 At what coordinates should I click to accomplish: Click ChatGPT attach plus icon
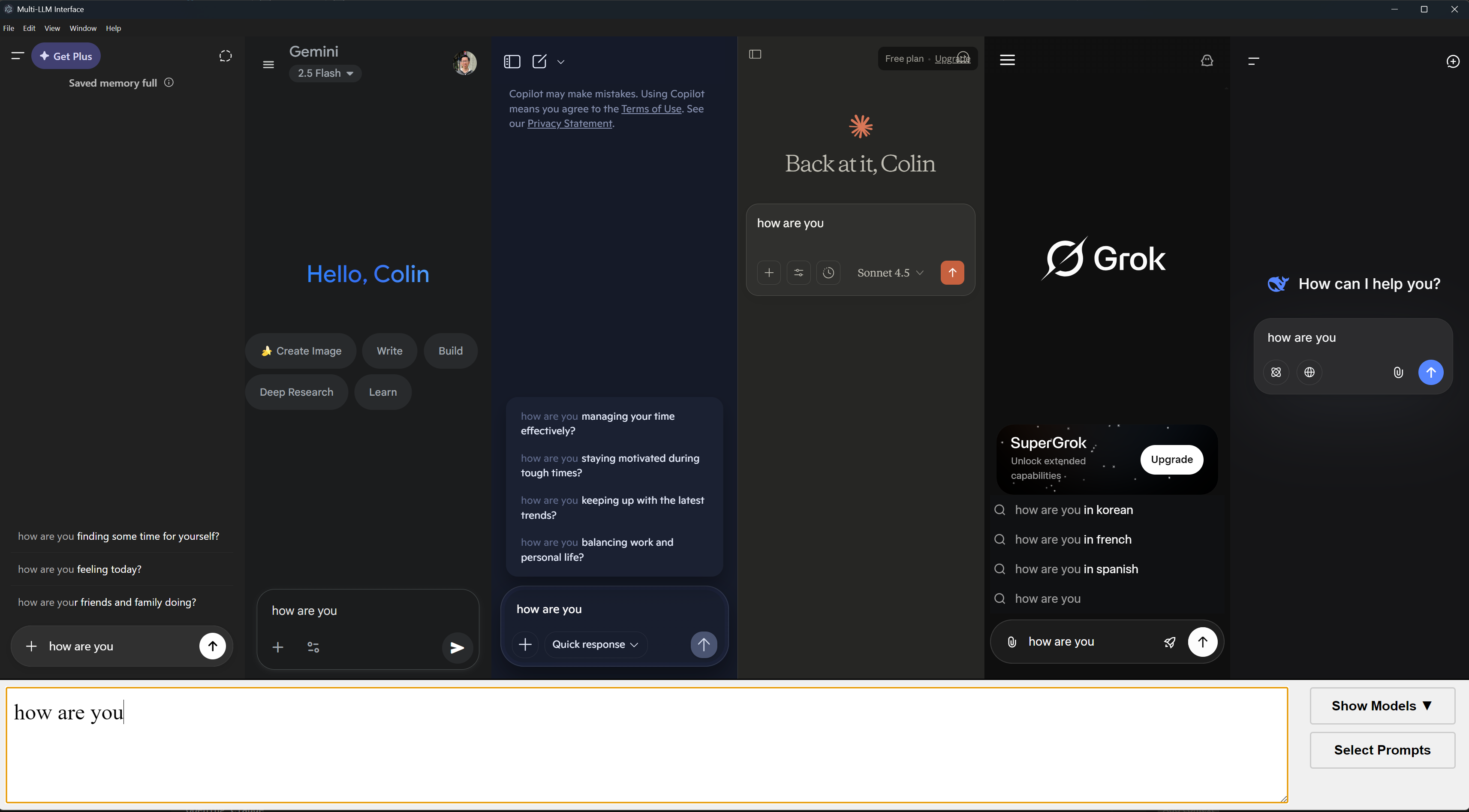(x=32, y=646)
